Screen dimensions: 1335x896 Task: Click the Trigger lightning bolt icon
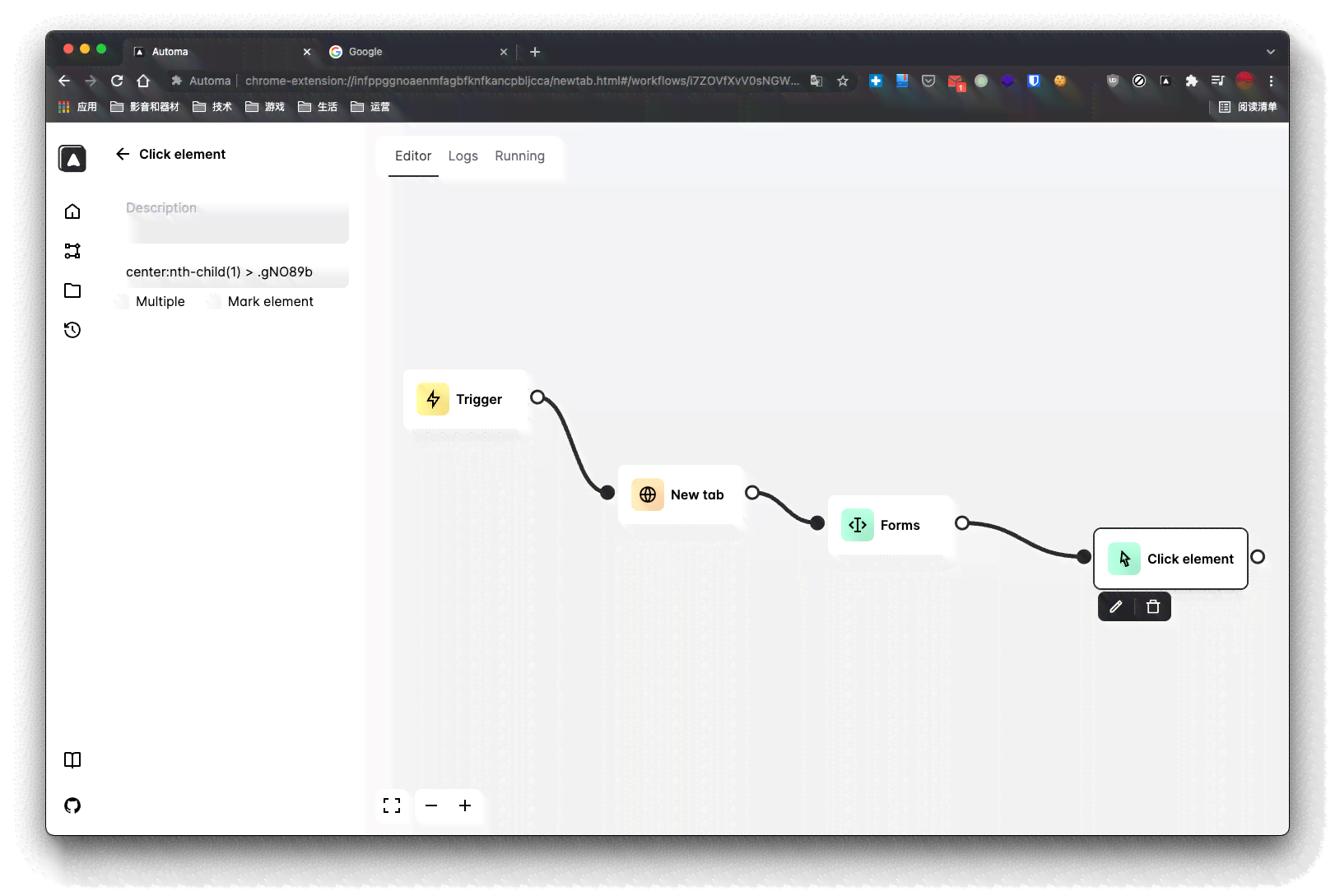tap(433, 399)
